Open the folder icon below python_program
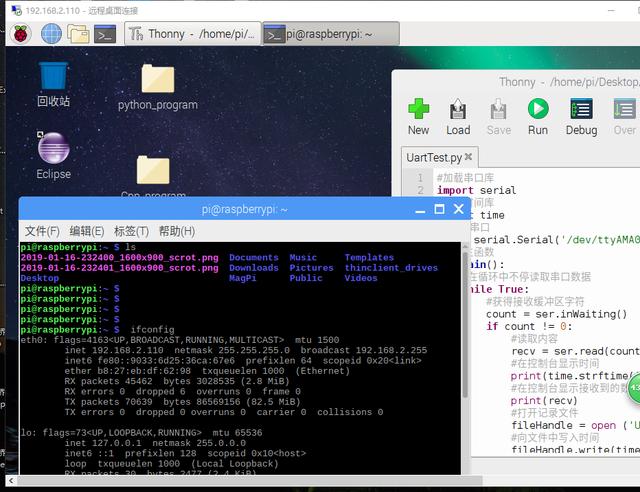Screen dimensions: 640x492 153,170
